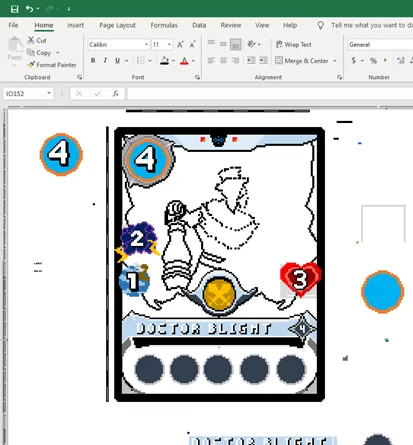The height and width of the screenshot is (445, 413).
Task: Click the Increase Indent icon
Action: coord(263,60)
